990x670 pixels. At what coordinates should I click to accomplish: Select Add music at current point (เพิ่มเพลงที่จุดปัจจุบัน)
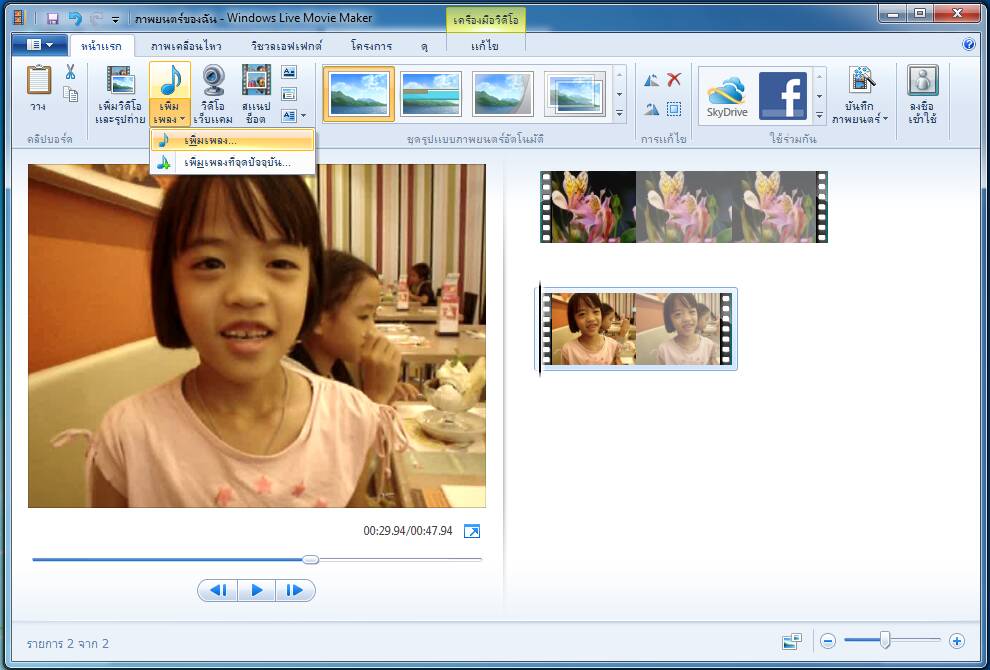coord(237,162)
